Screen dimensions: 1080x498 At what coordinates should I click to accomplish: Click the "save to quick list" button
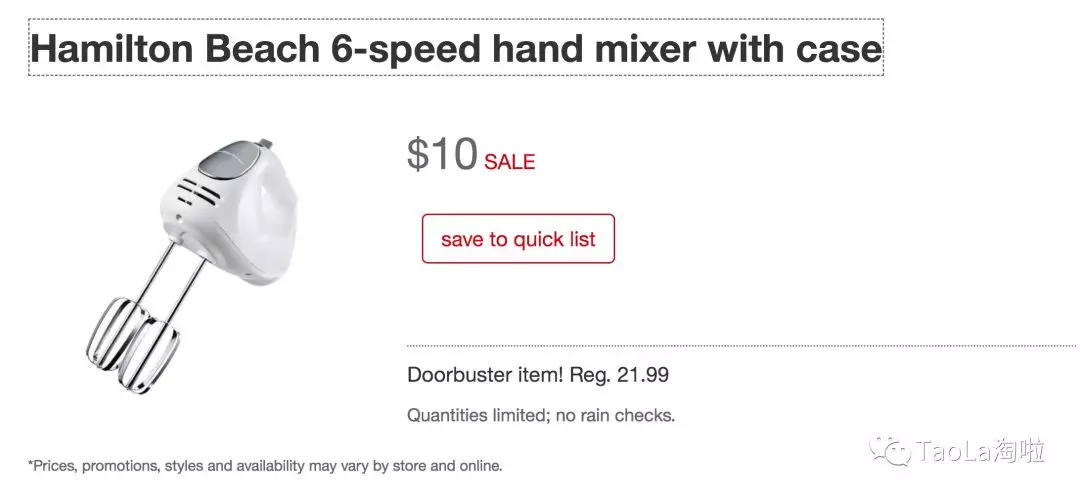coord(518,239)
